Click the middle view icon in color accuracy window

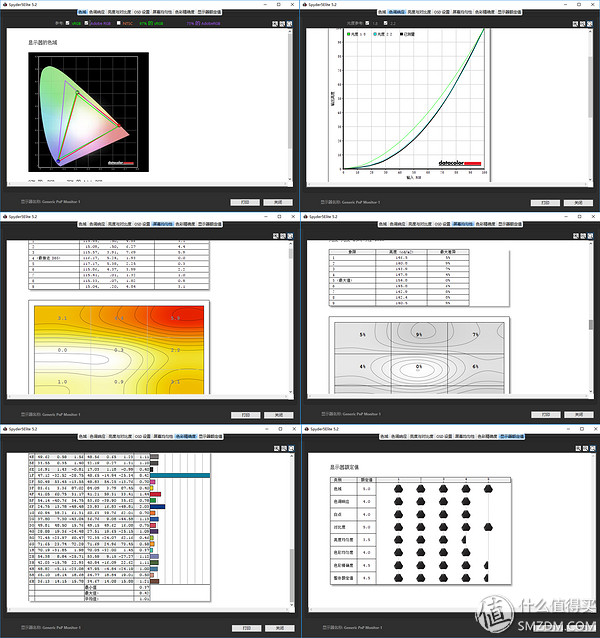click(x=284, y=448)
